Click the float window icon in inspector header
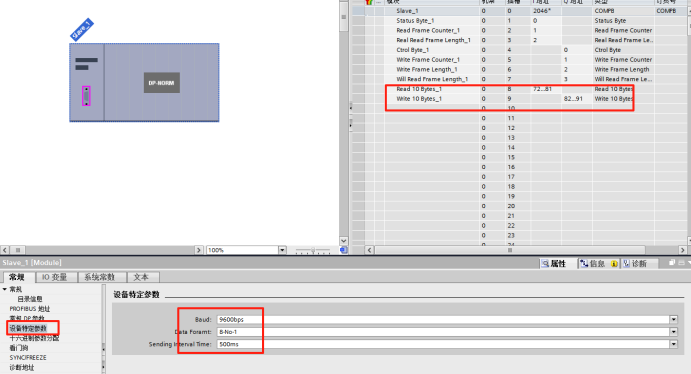Viewport: 691px width, 374px height. coord(672,263)
